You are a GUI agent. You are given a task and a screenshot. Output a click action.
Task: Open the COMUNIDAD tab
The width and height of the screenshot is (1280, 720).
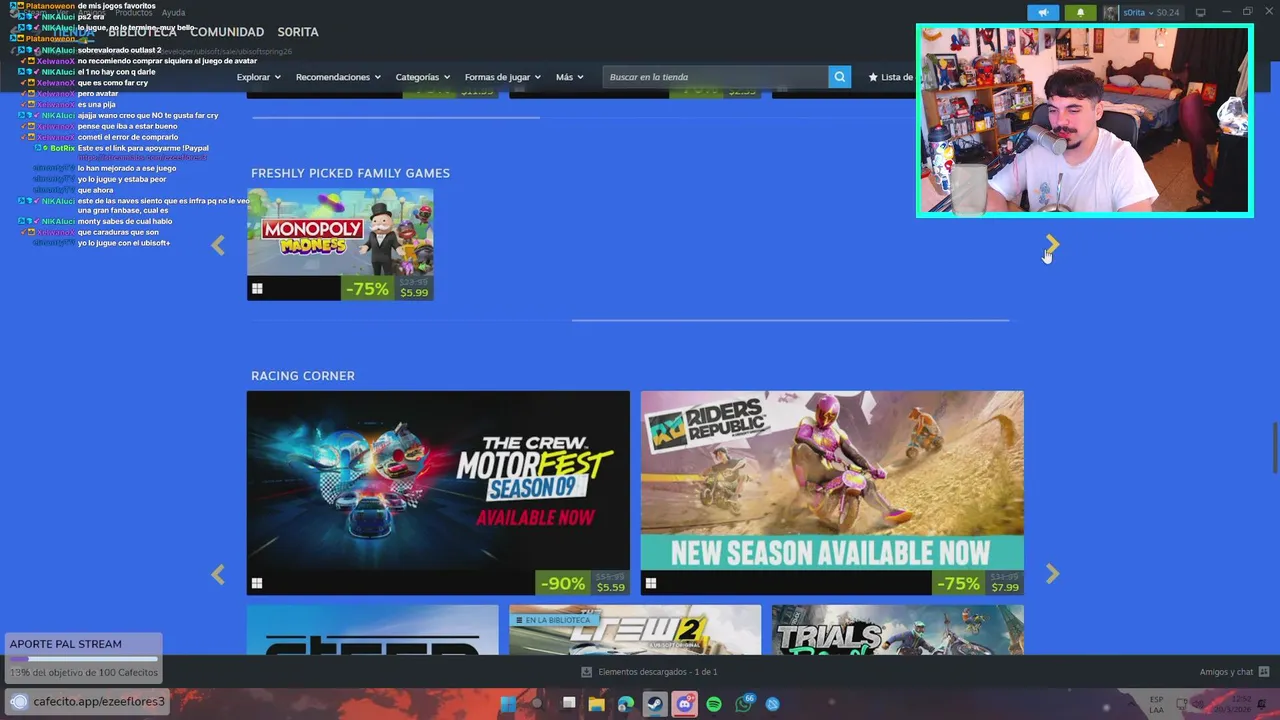click(x=227, y=32)
